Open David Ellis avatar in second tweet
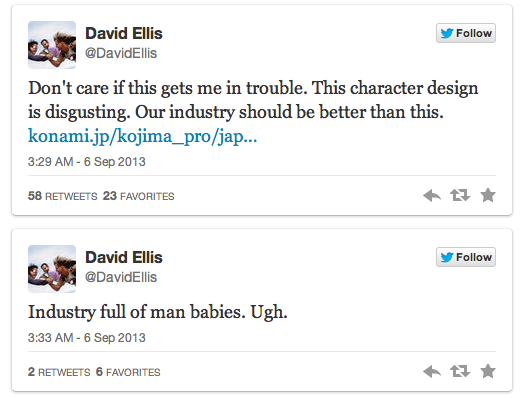The width and height of the screenshot is (529, 398). click(x=52, y=269)
